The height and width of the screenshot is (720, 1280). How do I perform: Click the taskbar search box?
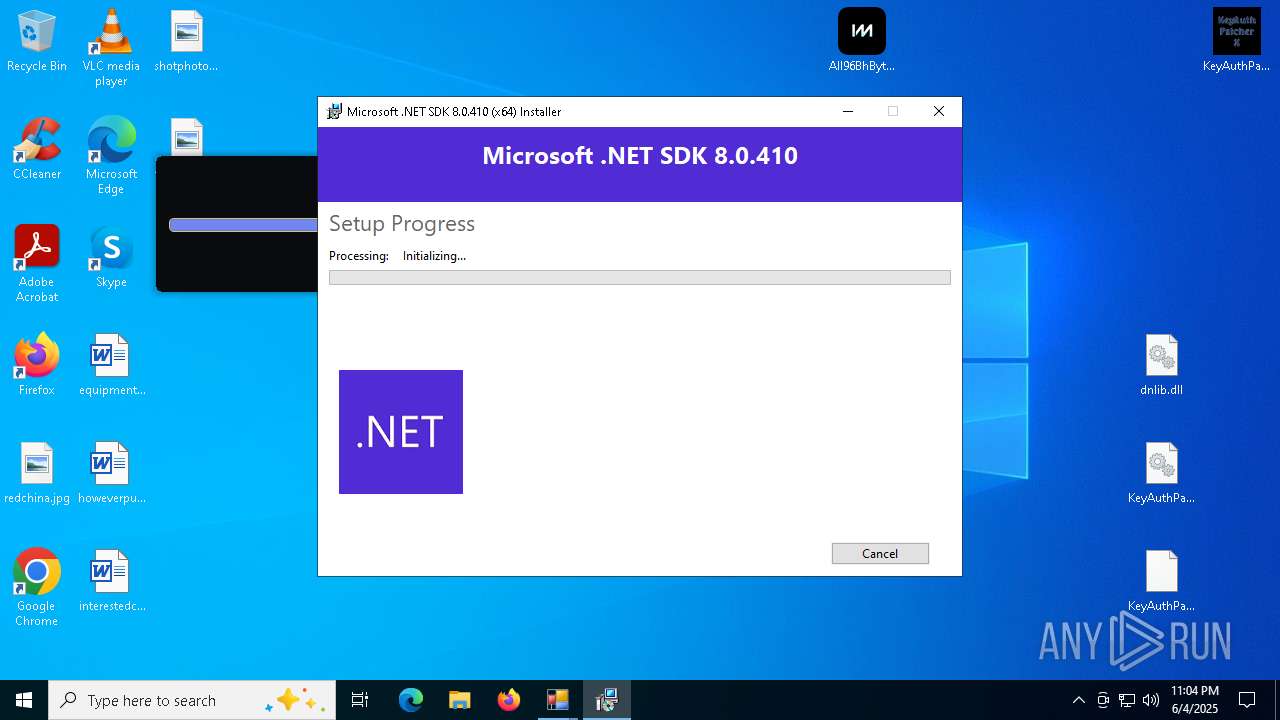point(192,700)
